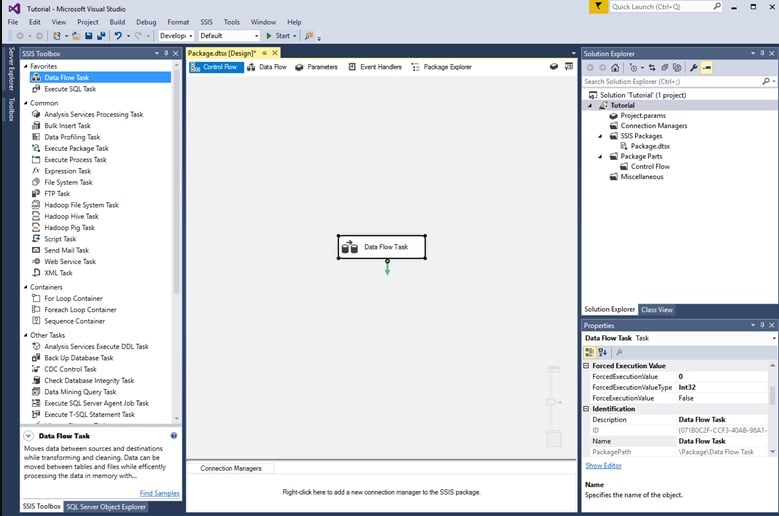Screen dimensions: 779x516
Task: Open the Parameters tab
Action: point(316,67)
